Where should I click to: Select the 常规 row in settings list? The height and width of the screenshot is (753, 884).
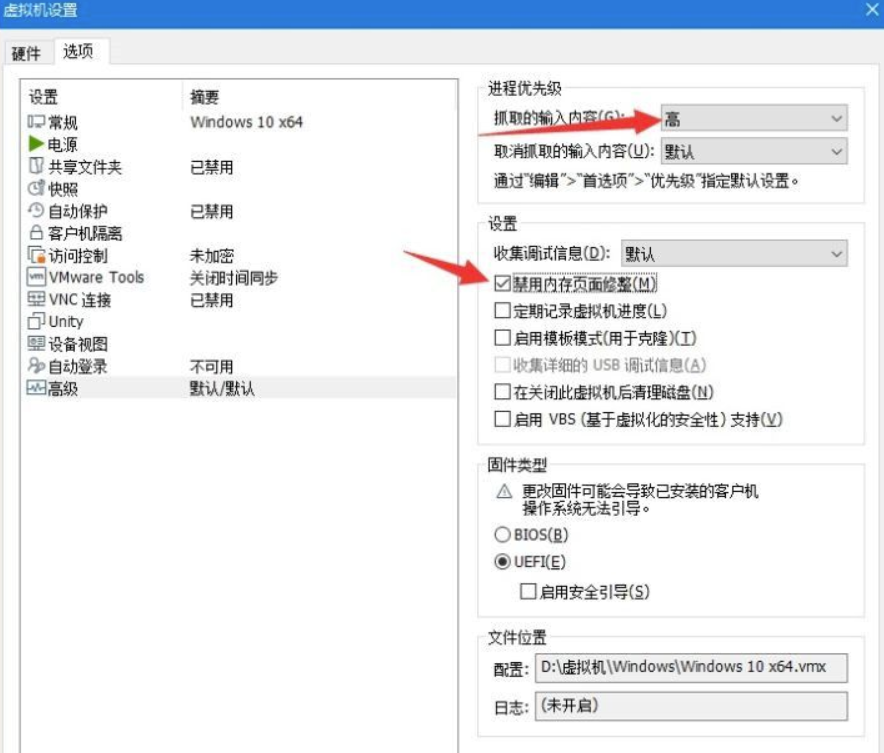pyautogui.click(x=240, y=122)
